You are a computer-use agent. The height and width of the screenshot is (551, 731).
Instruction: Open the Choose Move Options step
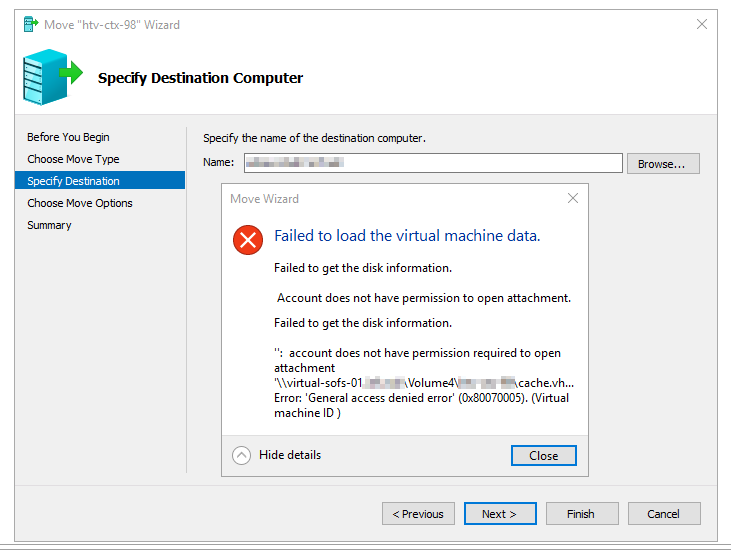pyautogui.click(x=80, y=203)
